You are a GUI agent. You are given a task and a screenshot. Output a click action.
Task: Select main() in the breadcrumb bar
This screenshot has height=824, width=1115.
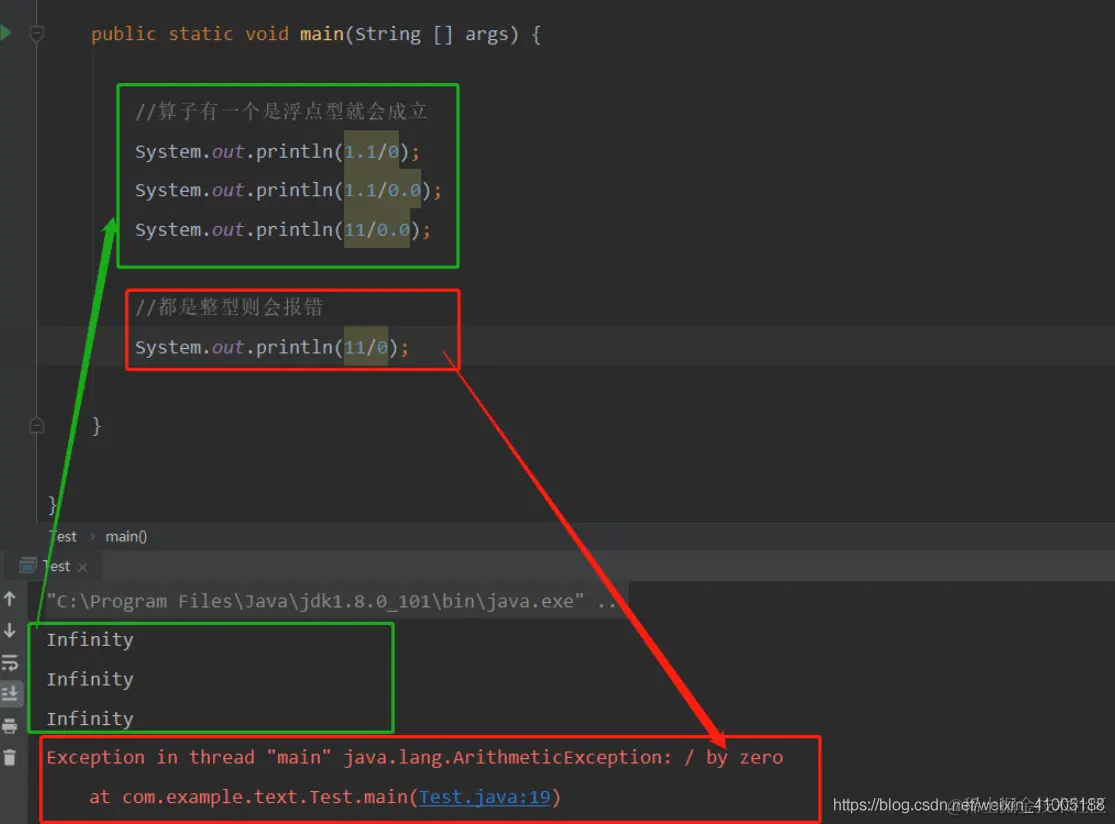pyautogui.click(x=126, y=536)
